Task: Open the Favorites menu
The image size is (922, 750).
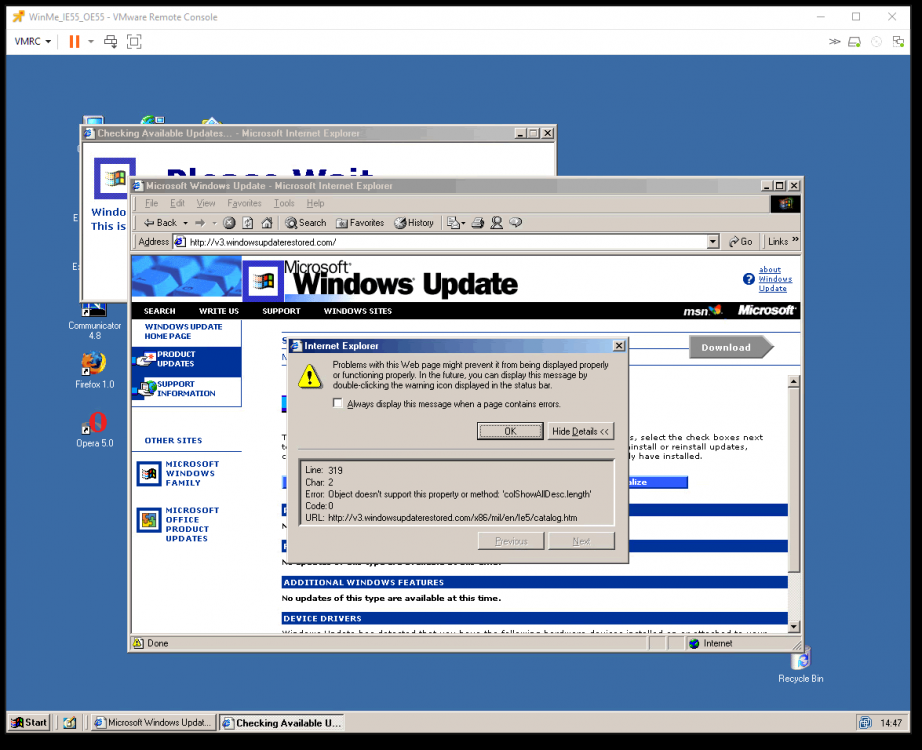Action: (x=244, y=203)
